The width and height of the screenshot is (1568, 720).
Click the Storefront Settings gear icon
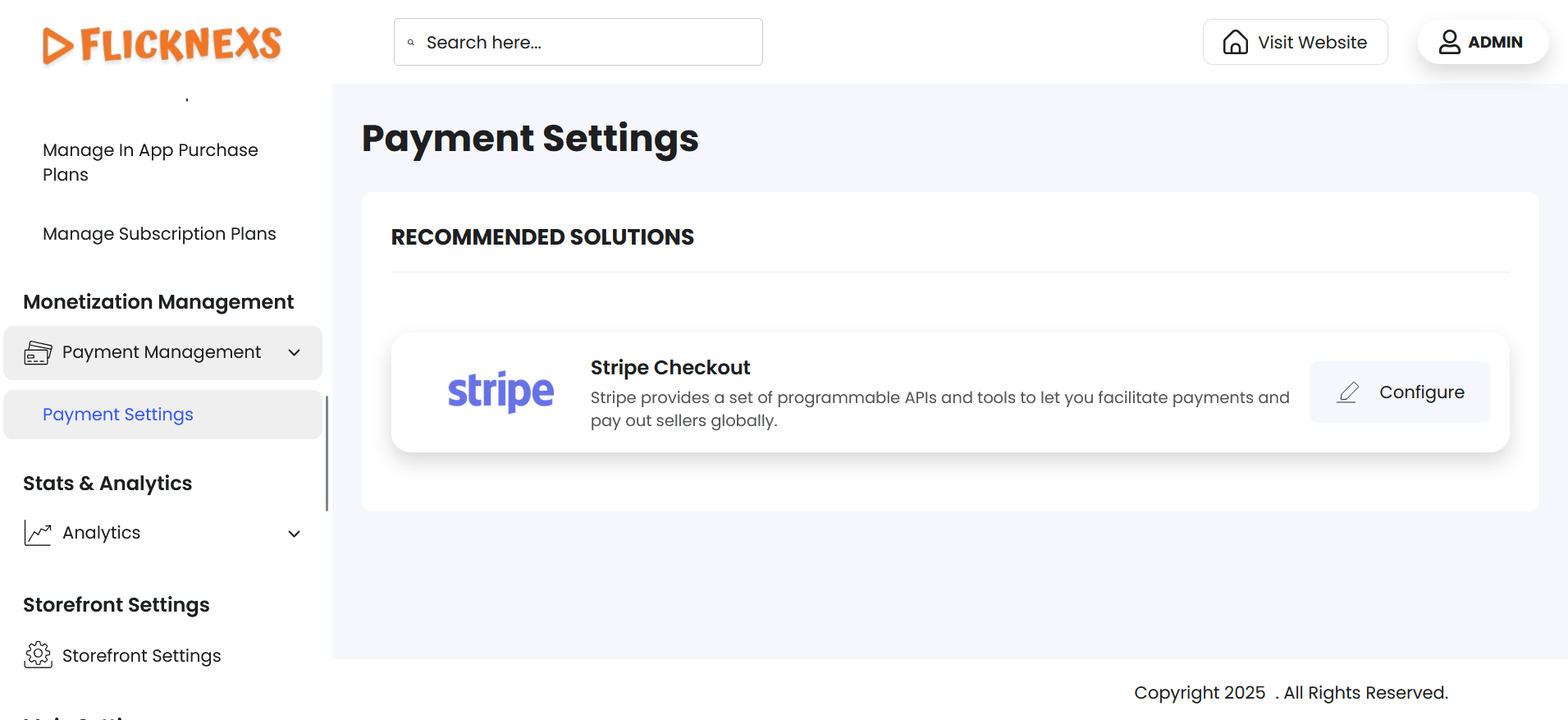pyautogui.click(x=38, y=655)
